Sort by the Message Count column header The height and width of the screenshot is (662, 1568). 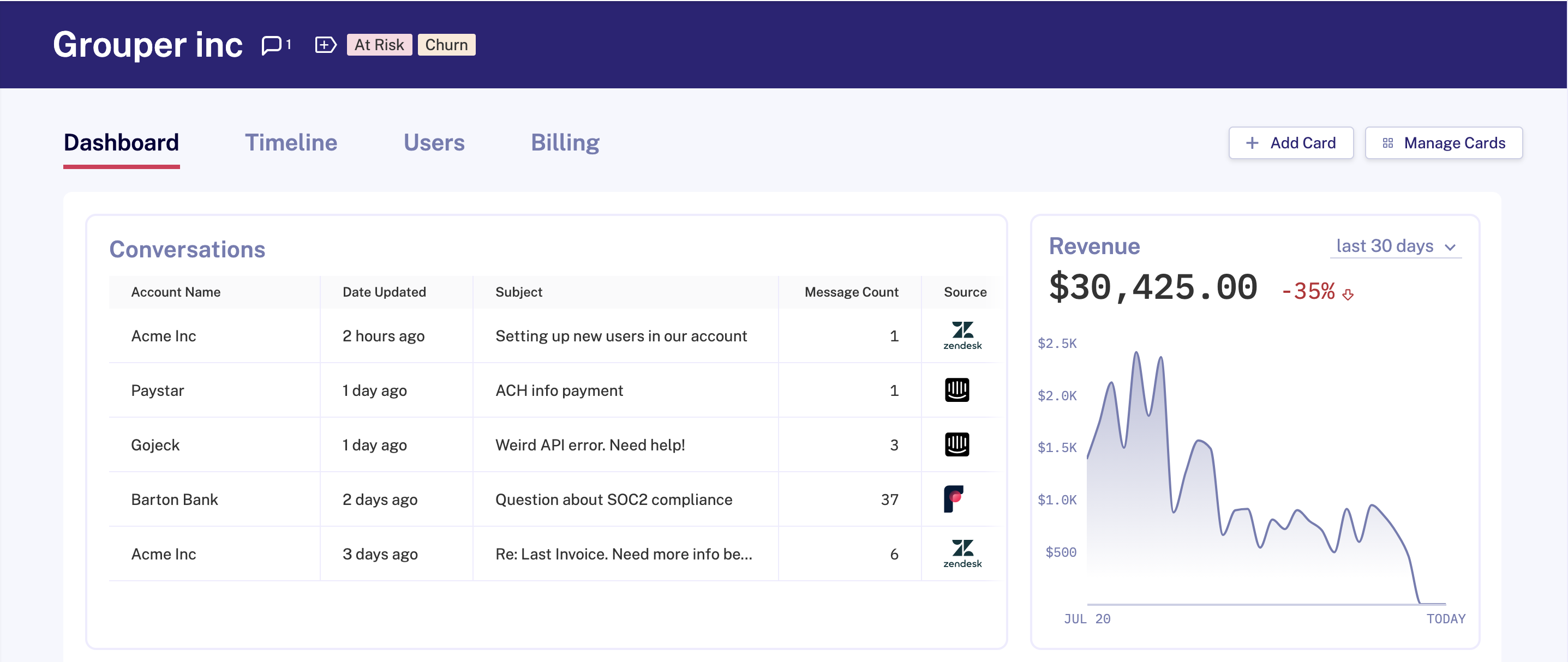(851, 292)
